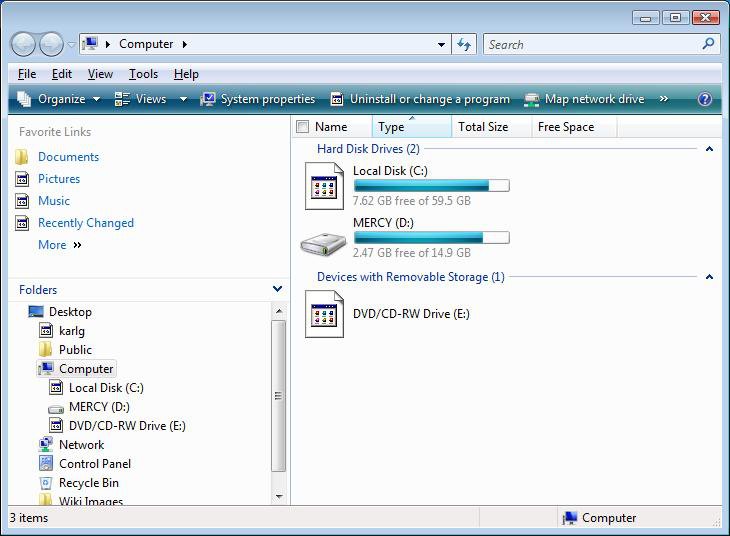Open the Views dropdown arrow

coord(183,99)
